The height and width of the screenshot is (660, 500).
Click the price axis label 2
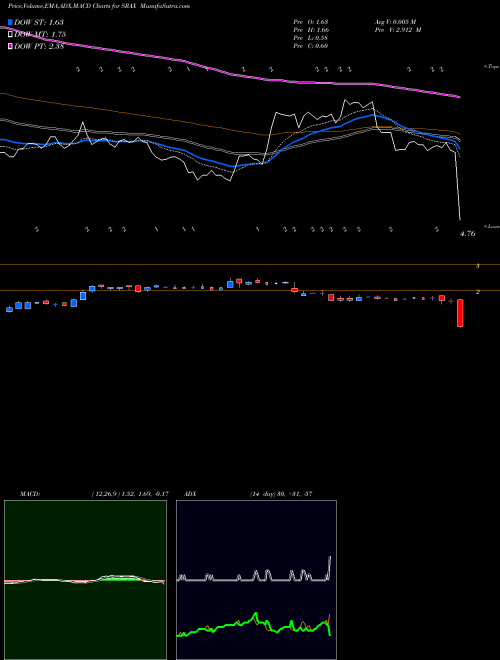pos(478,291)
